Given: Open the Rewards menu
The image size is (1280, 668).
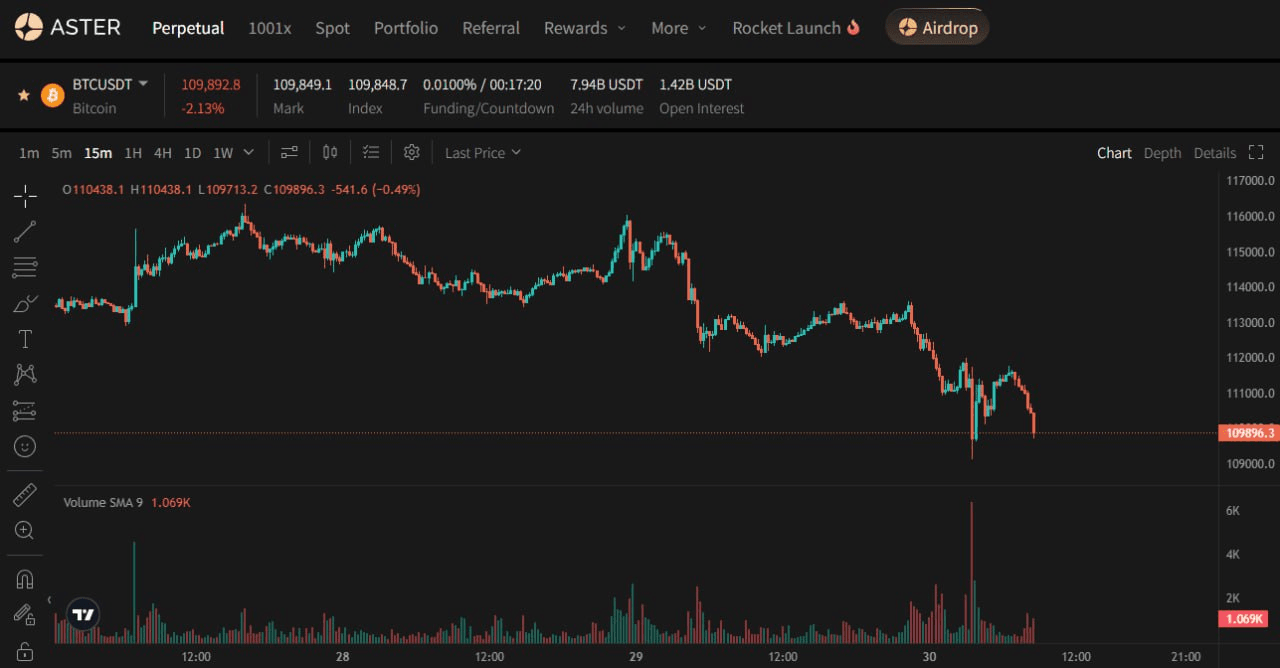Looking at the screenshot, I should coord(584,28).
